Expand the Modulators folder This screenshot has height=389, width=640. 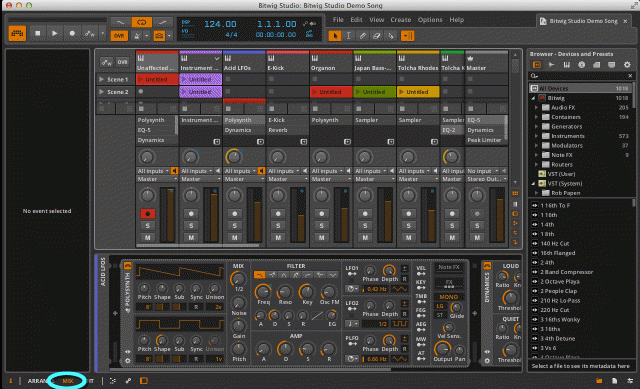coord(537,145)
